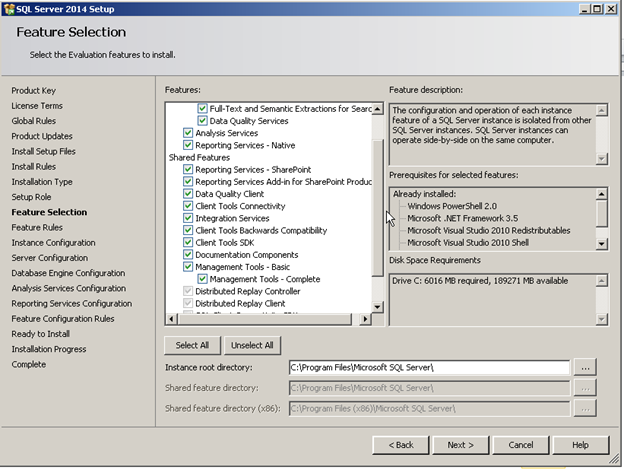624x470 pixels.
Task: Click Feature description scroll up arrow
Action: tap(601, 110)
